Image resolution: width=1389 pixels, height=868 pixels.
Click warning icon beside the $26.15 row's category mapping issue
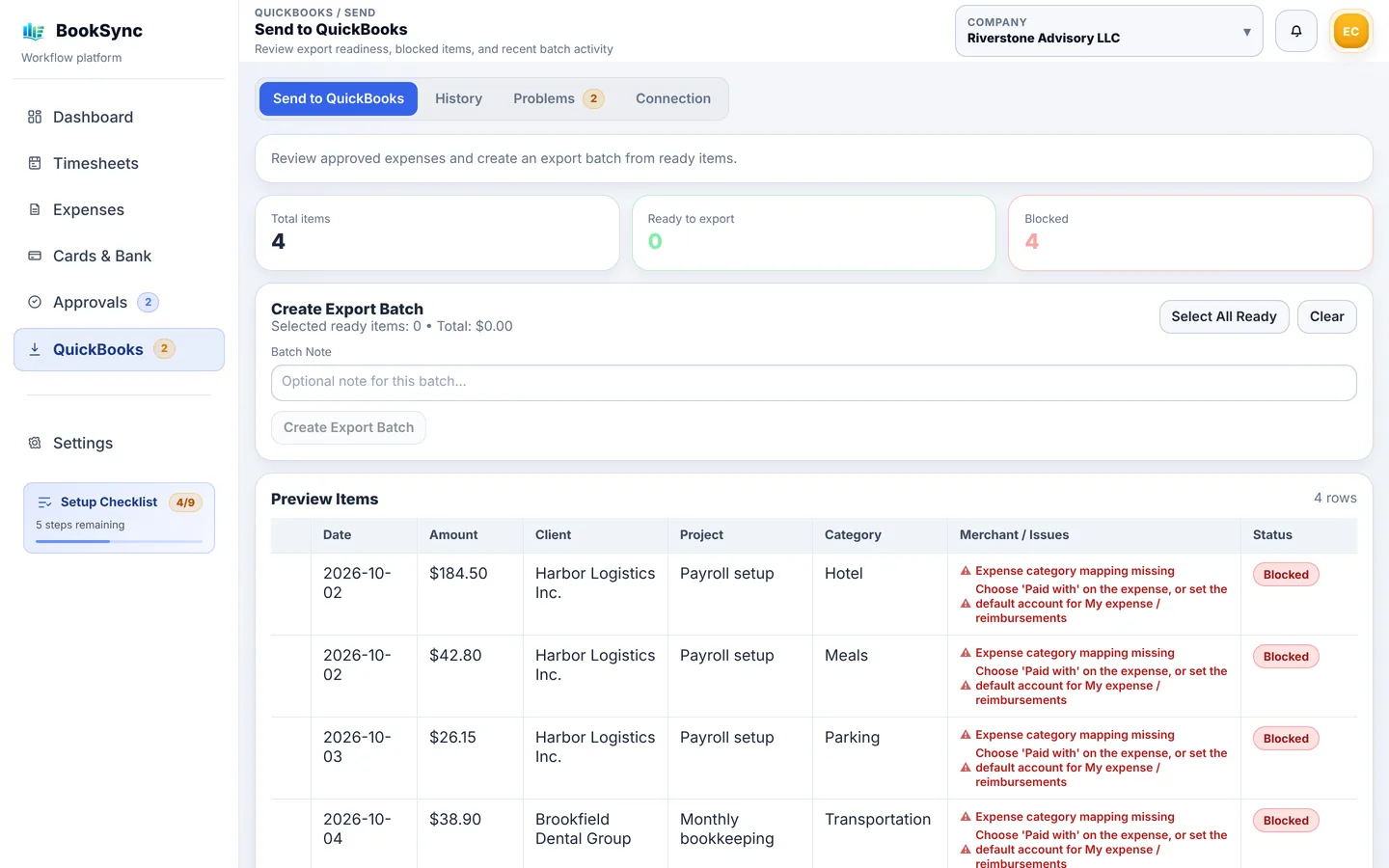(x=966, y=735)
